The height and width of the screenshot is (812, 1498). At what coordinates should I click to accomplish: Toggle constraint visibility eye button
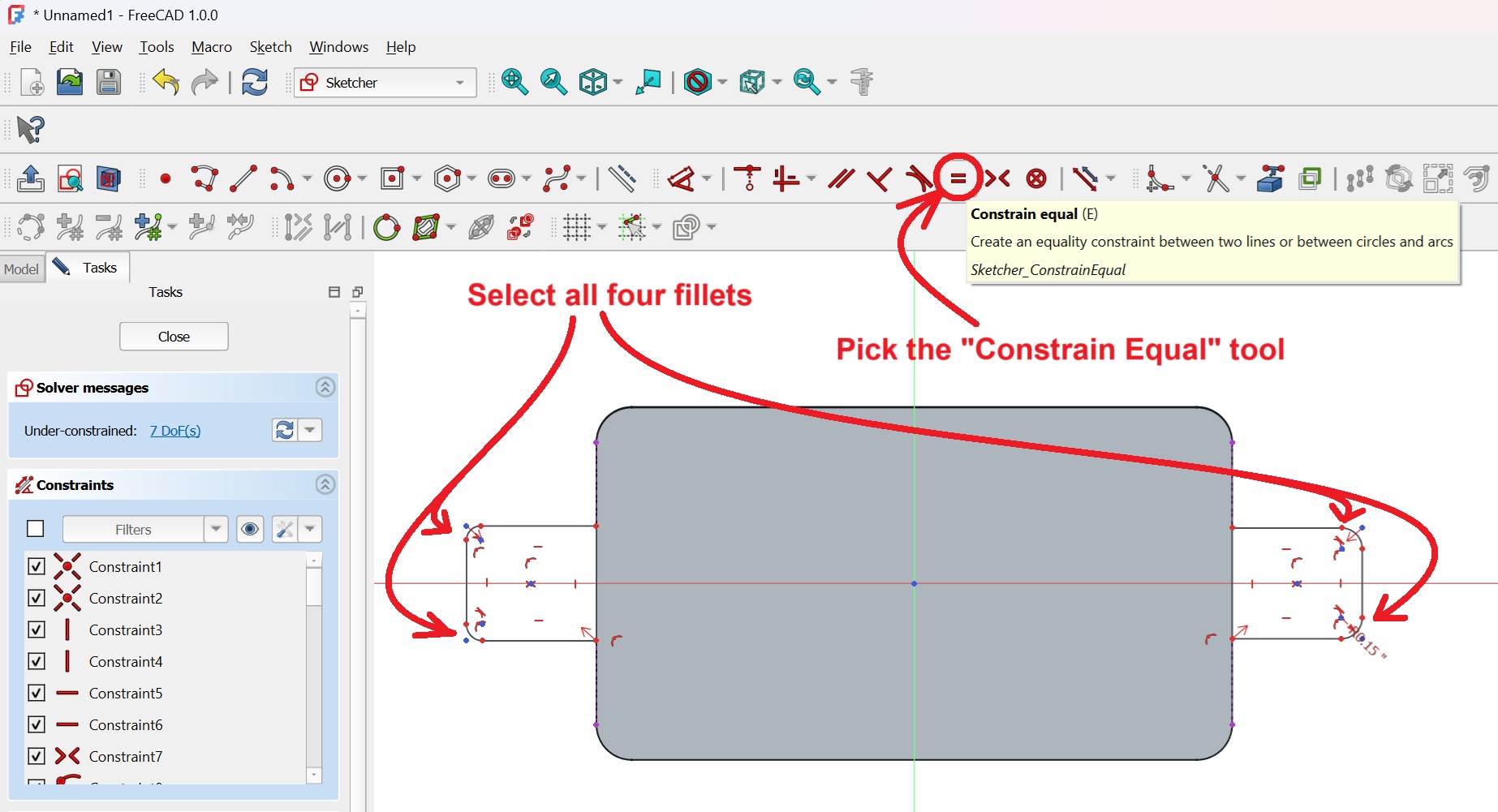pos(250,529)
